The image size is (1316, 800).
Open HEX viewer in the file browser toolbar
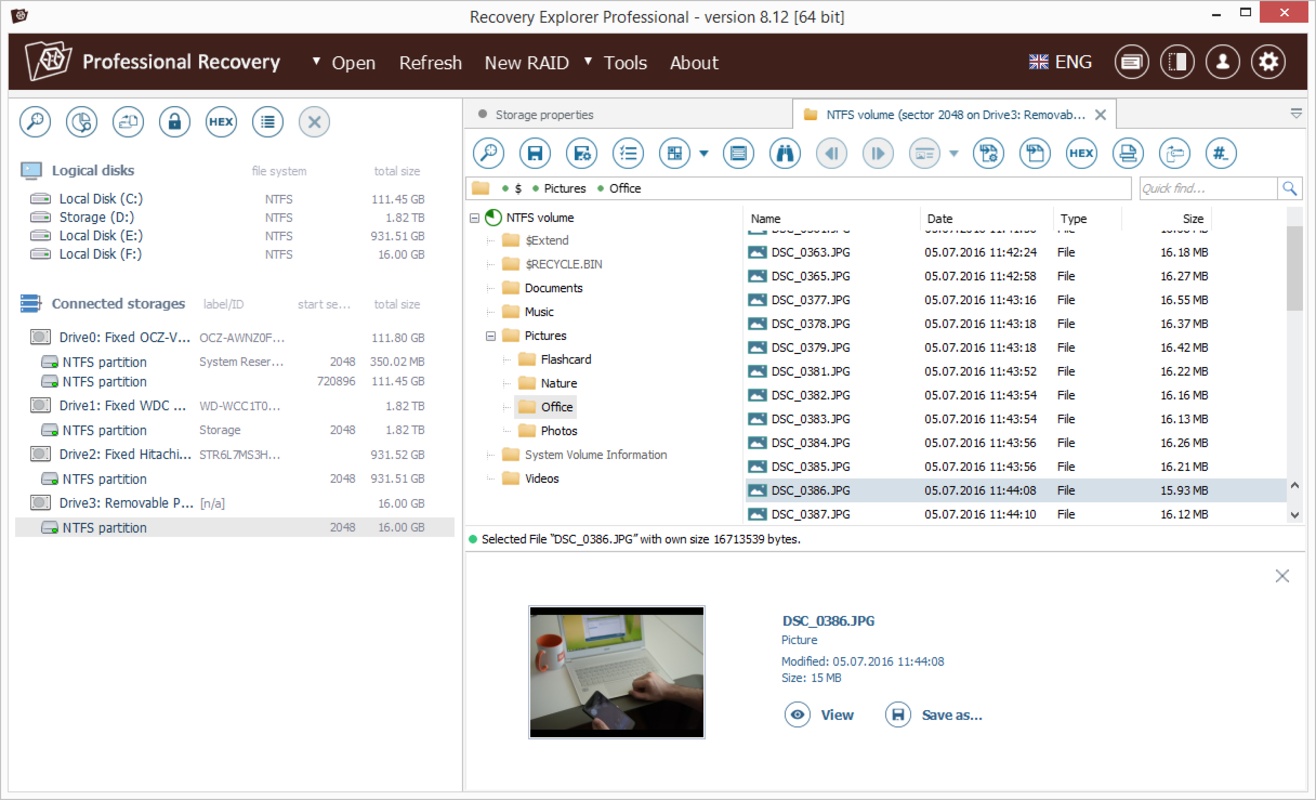coord(1081,154)
